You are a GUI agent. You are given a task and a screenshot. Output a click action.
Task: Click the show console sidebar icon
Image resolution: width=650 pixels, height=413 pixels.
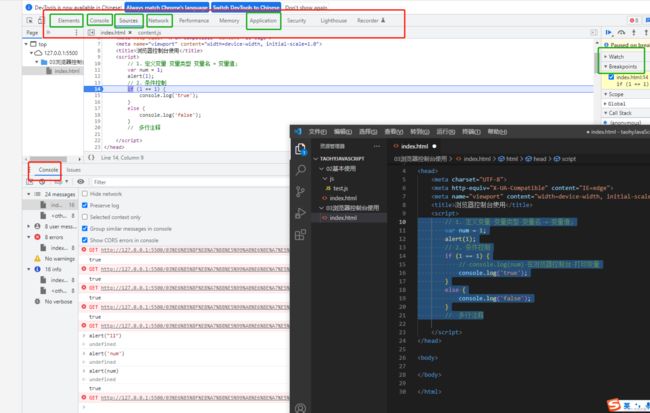30,182
